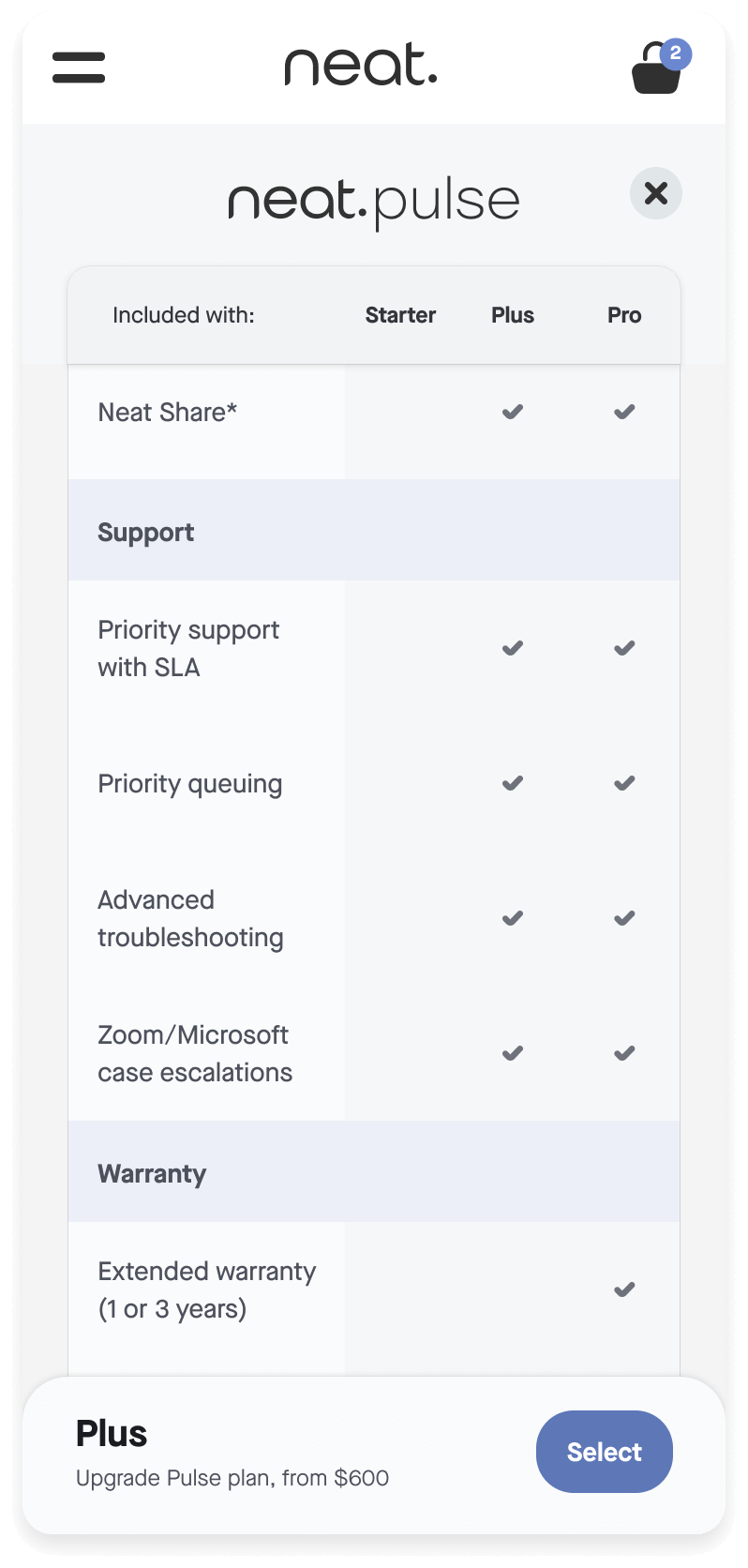Open the hamburger navigation menu

pos(79,68)
